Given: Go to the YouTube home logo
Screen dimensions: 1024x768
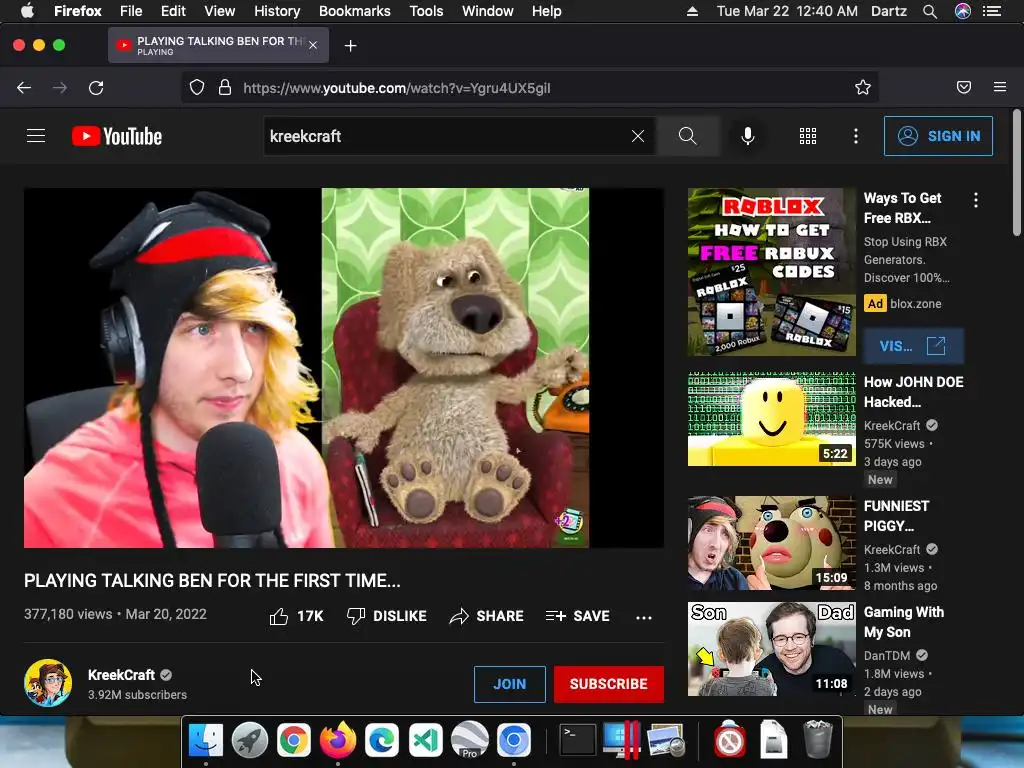Looking at the screenshot, I should (x=117, y=136).
